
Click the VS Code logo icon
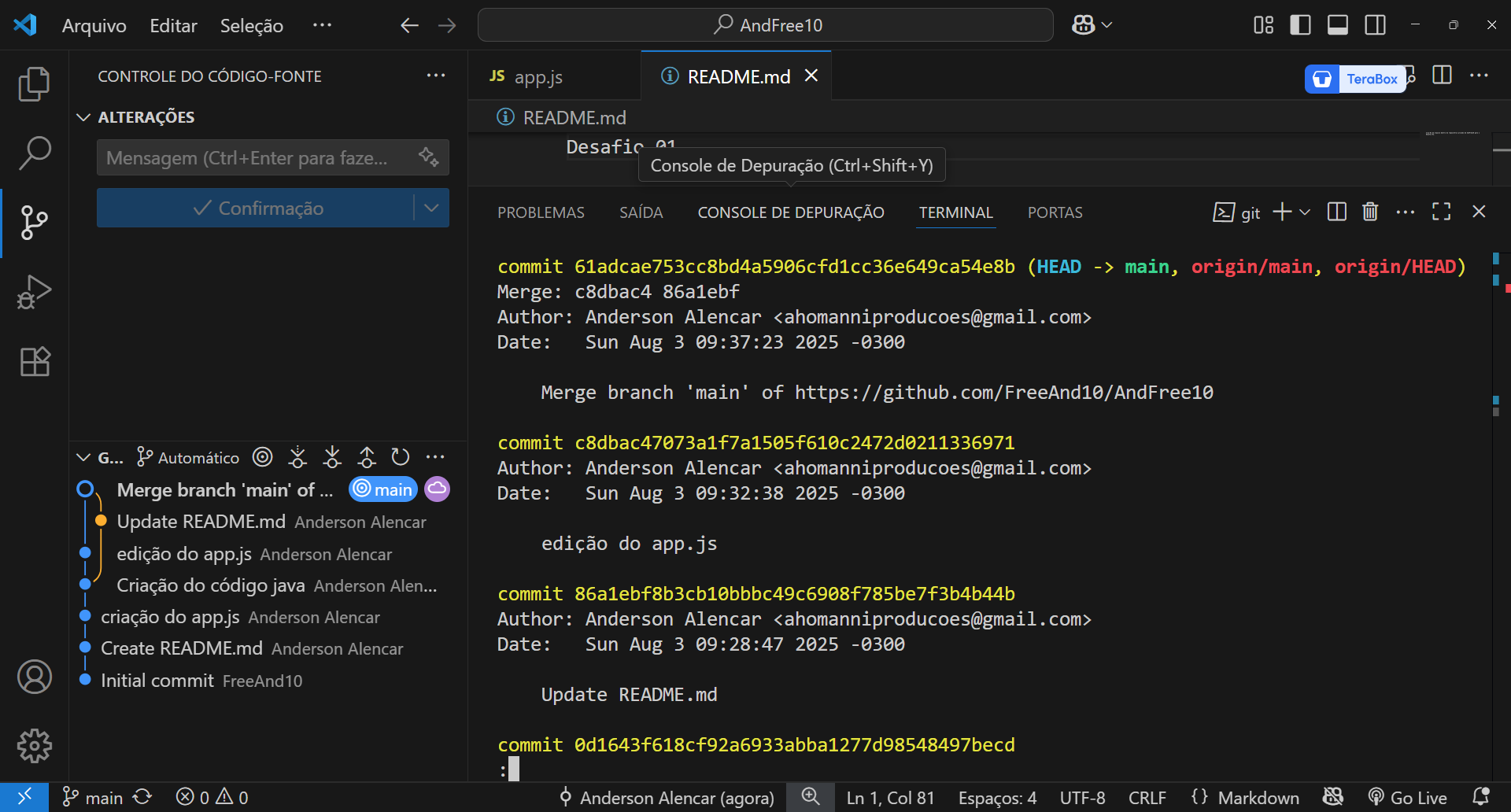click(25, 24)
